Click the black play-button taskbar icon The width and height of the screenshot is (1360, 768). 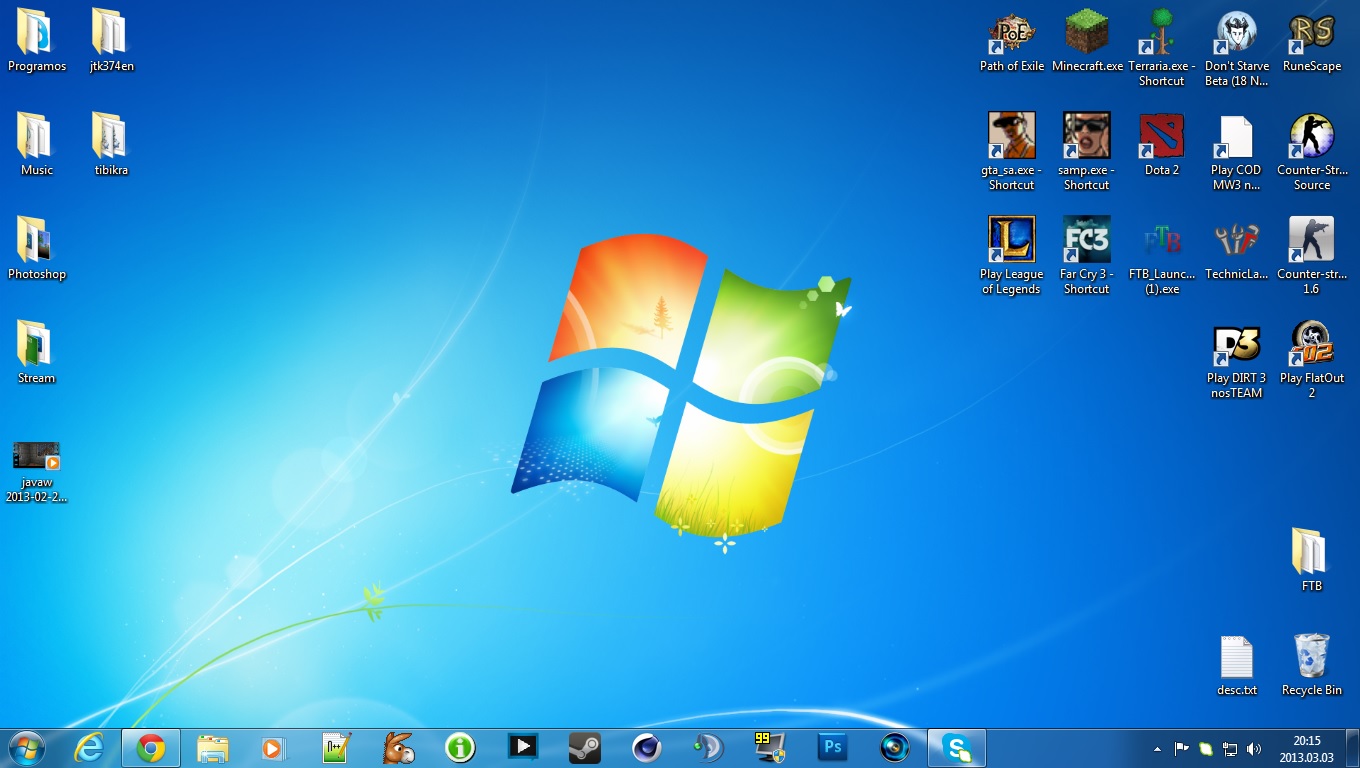click(x=522, y=748)
